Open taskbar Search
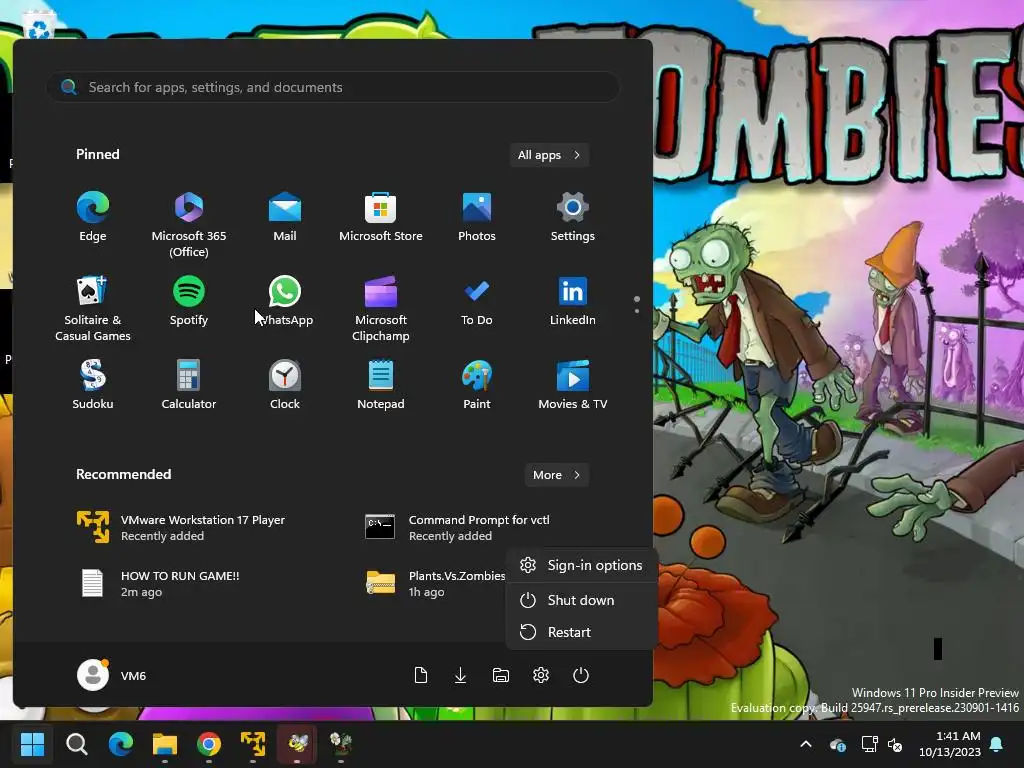 point(76,744)
